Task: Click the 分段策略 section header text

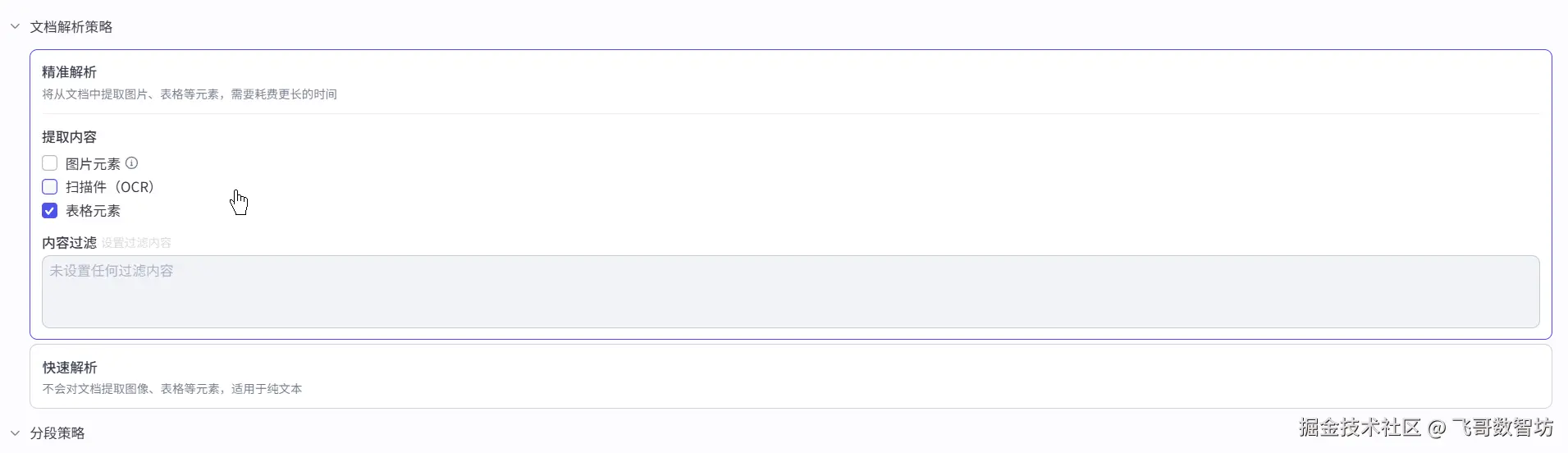Action: [x=57, y=433]
